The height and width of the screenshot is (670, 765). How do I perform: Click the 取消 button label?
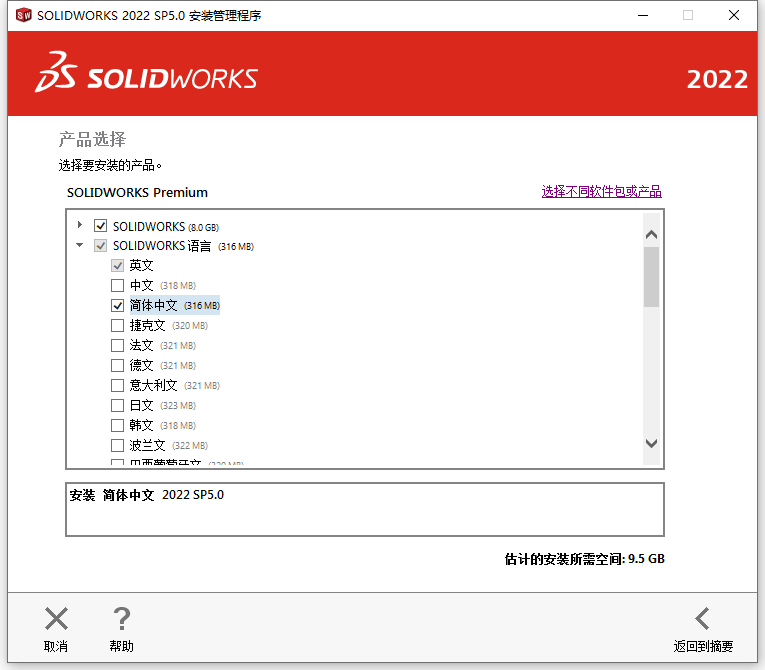coord(56,646)
